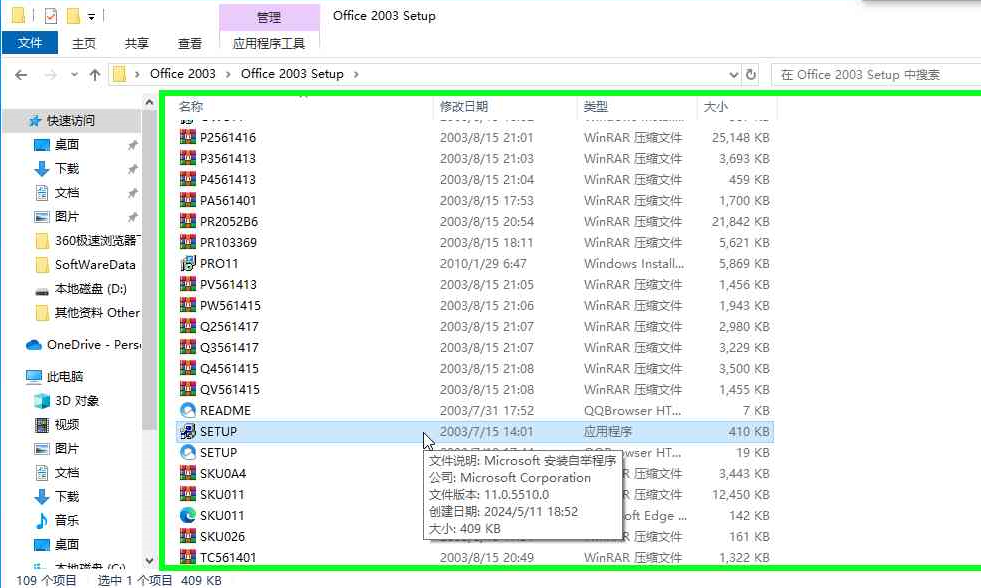Select the SKU026 archive icon
This screenshot has width=981, height=588.
pos(188,536)
